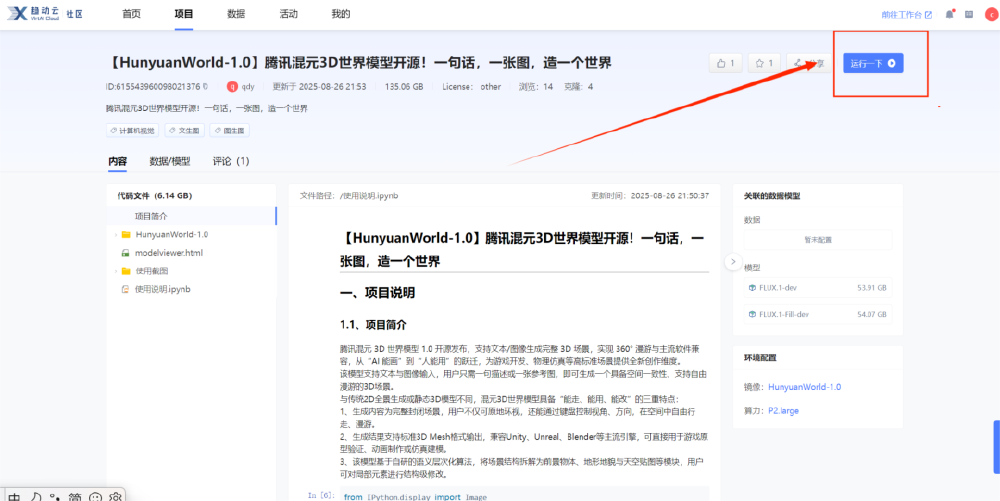Click the 使用说明.ipynb notebook icon
Viewport: 1000px width, 501px height.
pos(126,289)
